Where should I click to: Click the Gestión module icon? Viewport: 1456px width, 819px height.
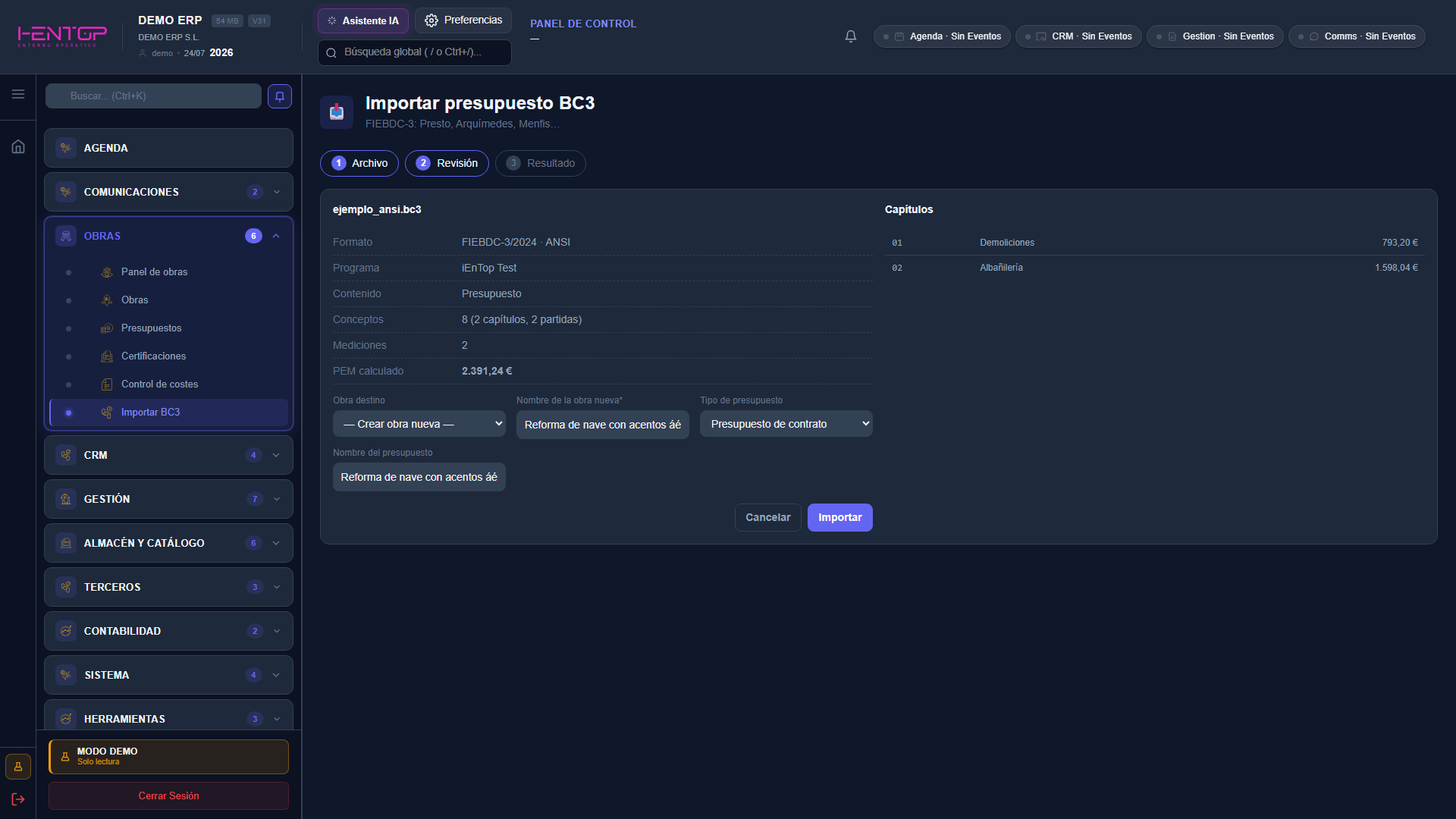tap(66, 499)
